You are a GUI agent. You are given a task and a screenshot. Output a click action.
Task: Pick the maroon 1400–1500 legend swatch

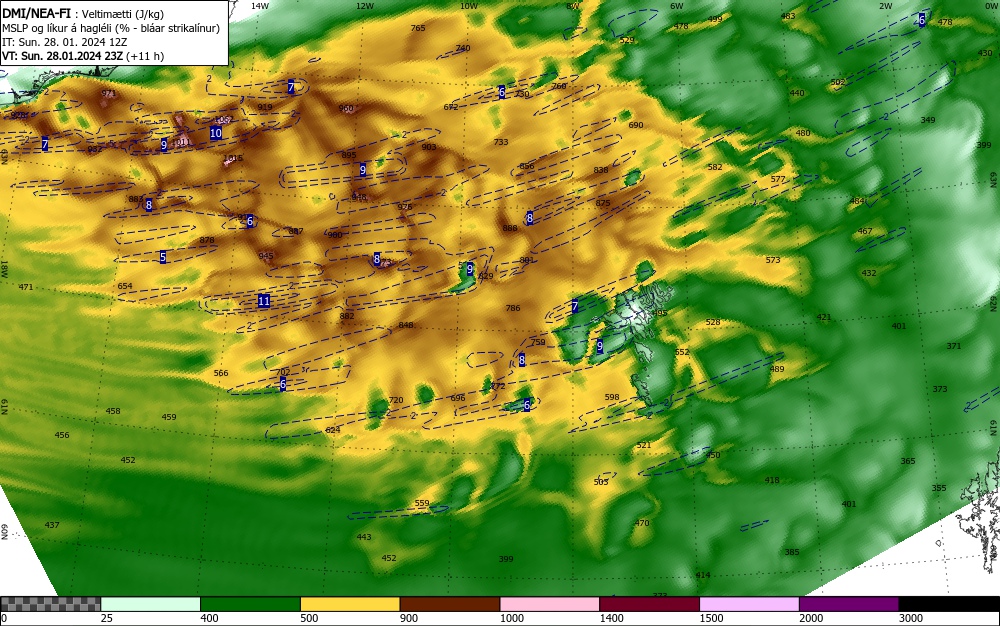(649, 604)
